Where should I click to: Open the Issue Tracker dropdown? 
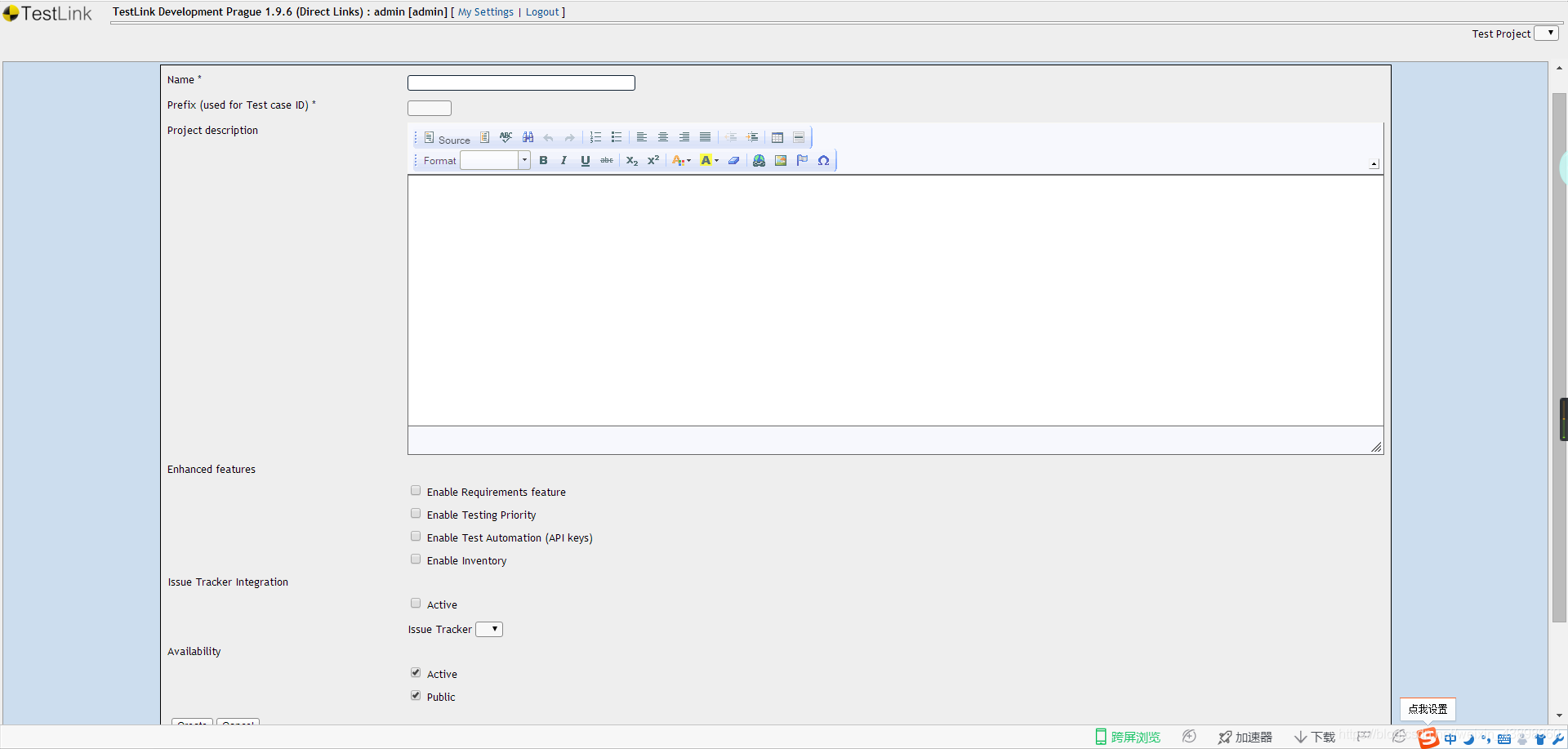point(489,629)
